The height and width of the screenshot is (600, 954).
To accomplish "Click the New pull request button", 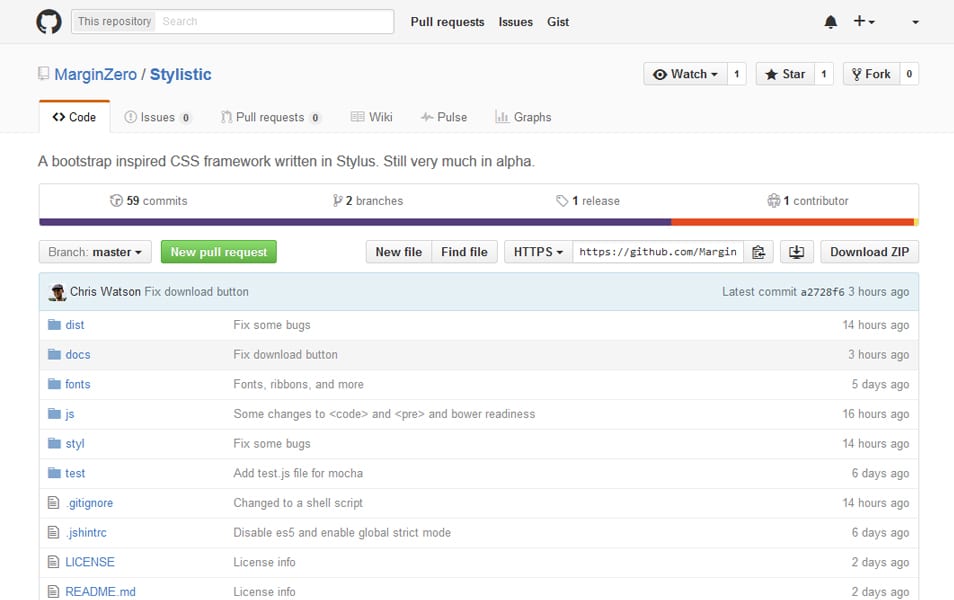I will point(218,252).
